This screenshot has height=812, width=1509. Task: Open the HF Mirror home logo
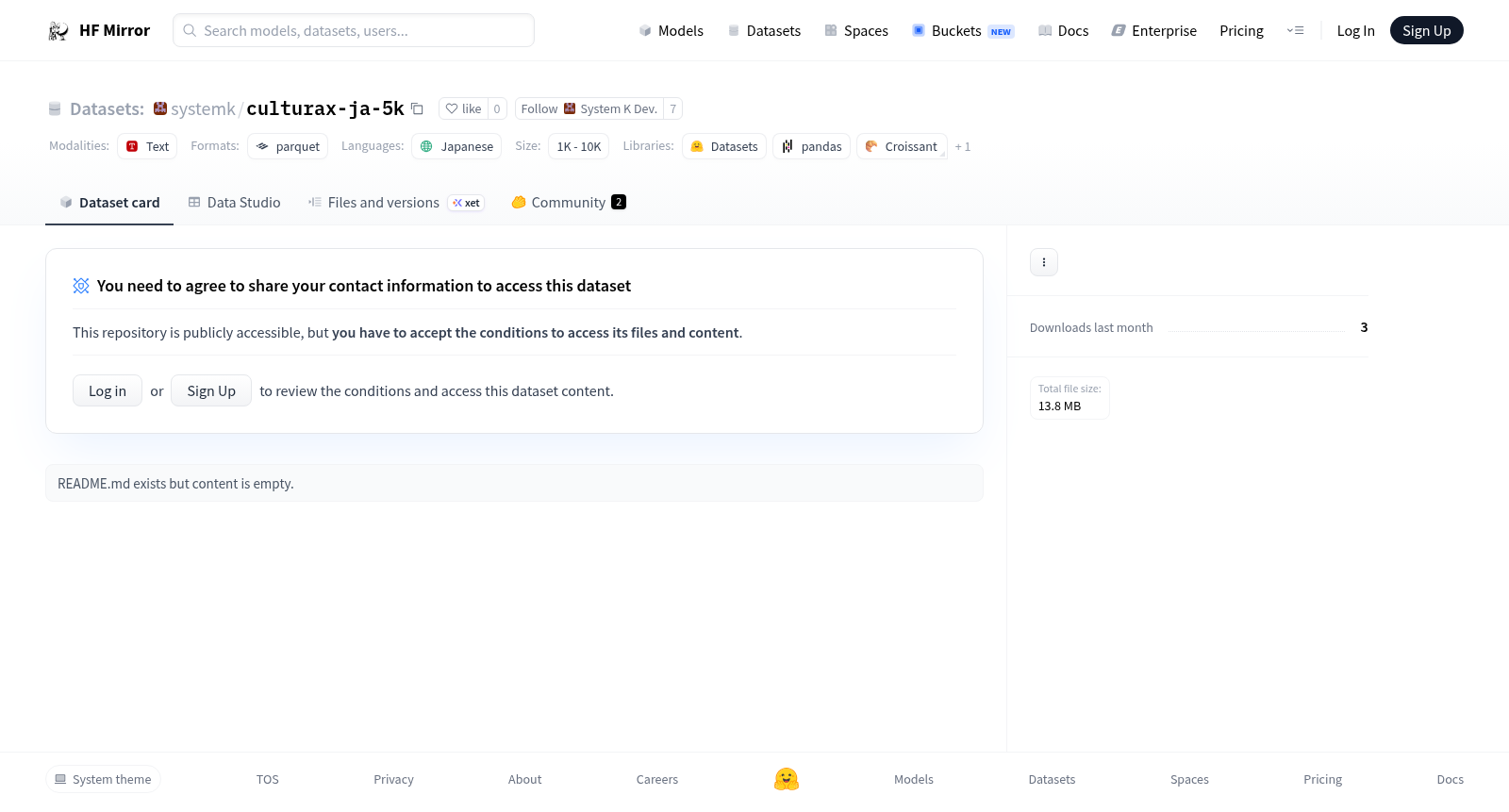coord(99,30)
